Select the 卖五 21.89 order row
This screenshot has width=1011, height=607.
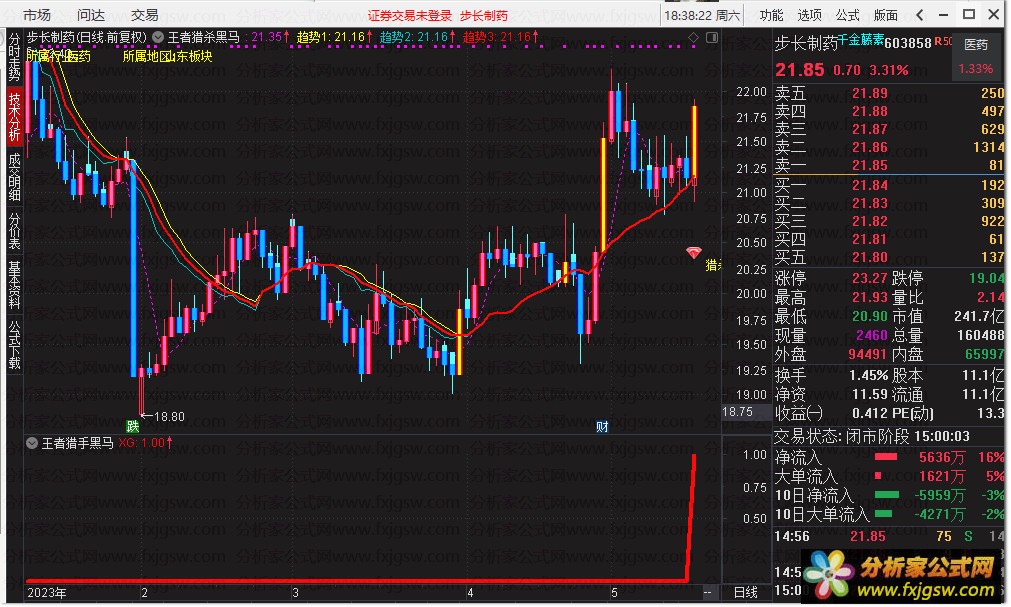889,94
